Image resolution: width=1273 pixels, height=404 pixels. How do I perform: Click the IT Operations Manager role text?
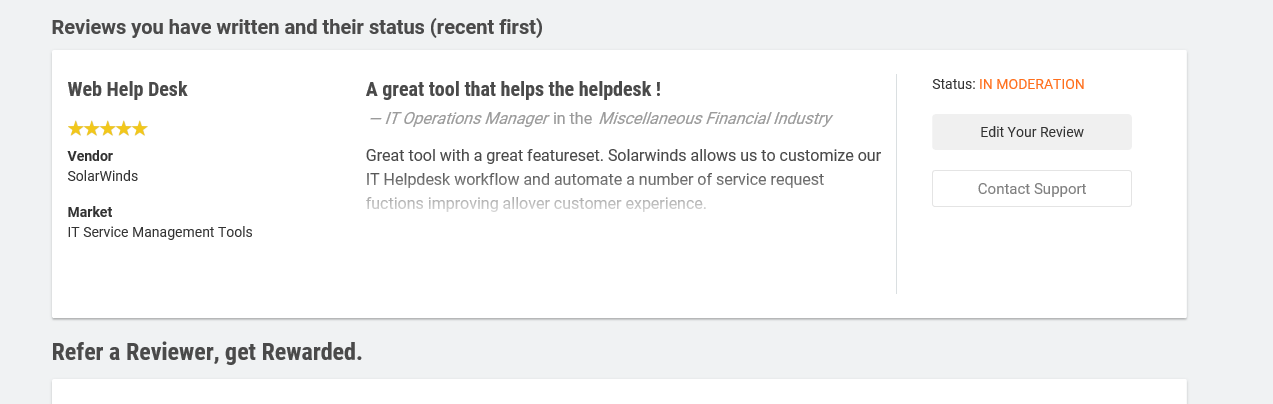point(466,118)
